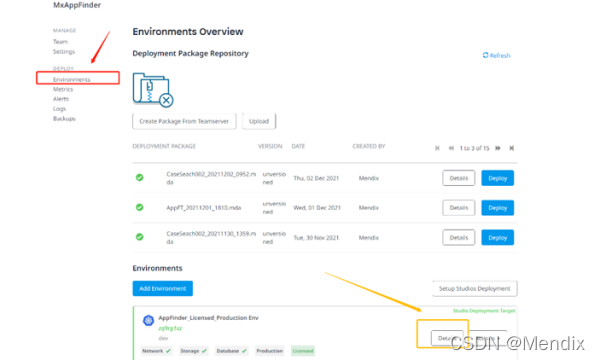Deploy the AppFT_20211201_1810.mda package
Image resolution: width=600 pixels, height=360 pixels.
click(x=497, y=208)
